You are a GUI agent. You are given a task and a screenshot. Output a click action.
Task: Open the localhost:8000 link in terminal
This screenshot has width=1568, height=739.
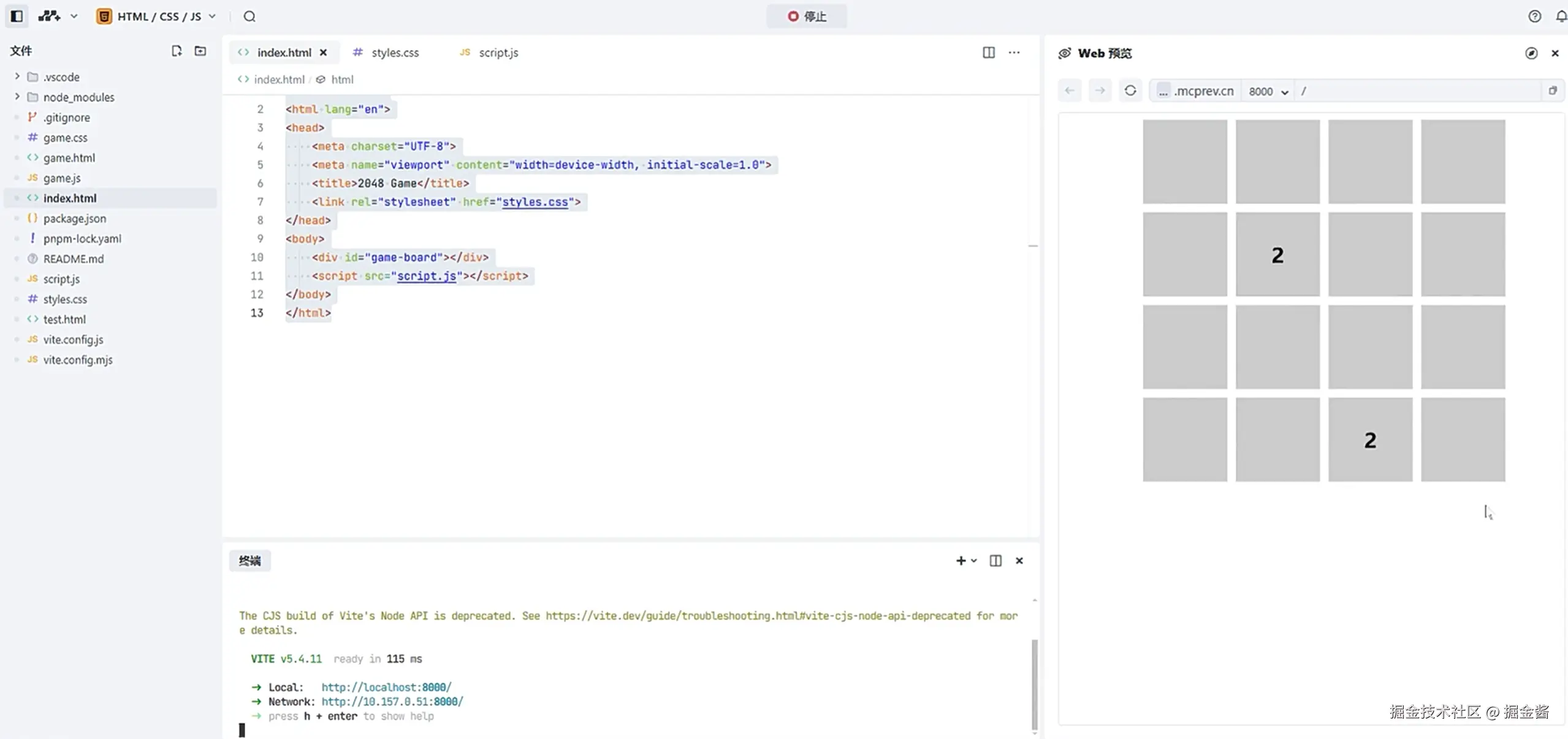pyautogui.click(x=386, y=687)
